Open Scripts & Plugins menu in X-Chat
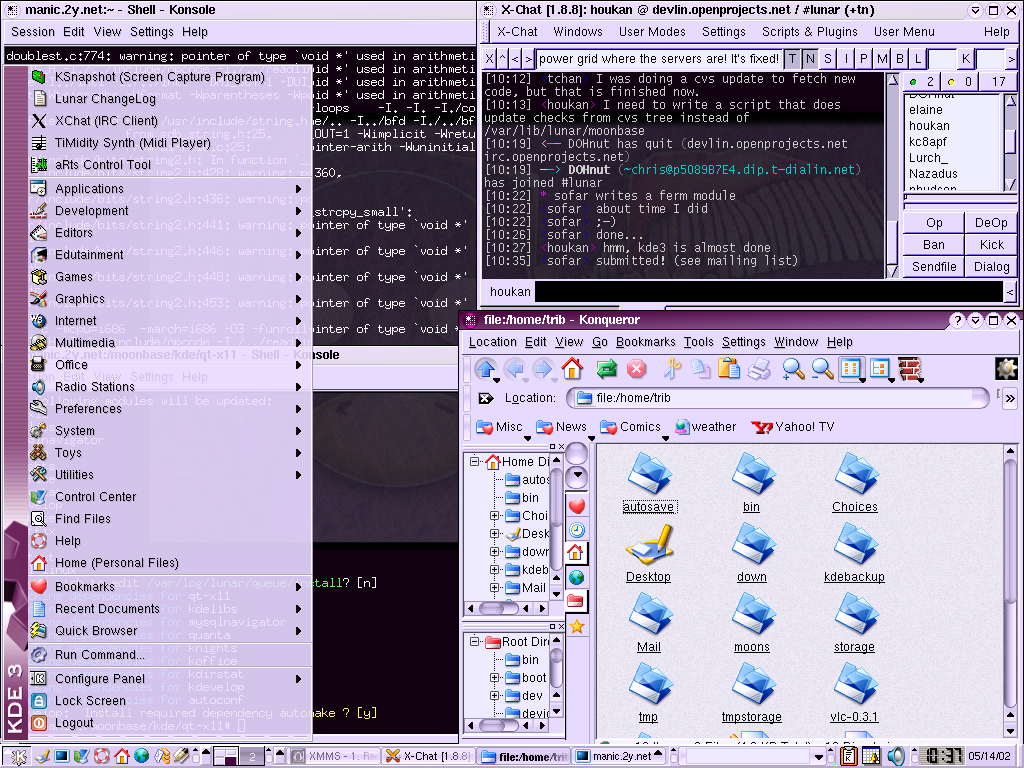 click(810, 32)
